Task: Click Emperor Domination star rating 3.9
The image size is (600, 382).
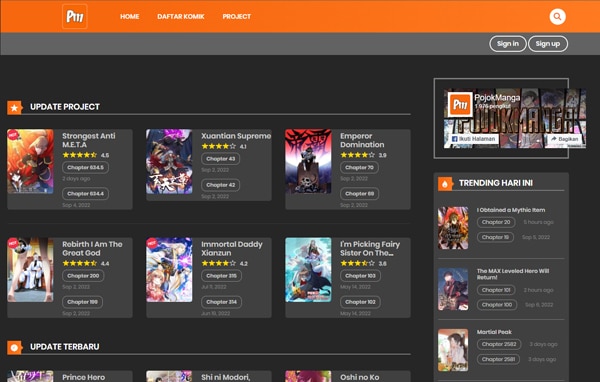Action: pyautogui.click(x=357, y=155)
